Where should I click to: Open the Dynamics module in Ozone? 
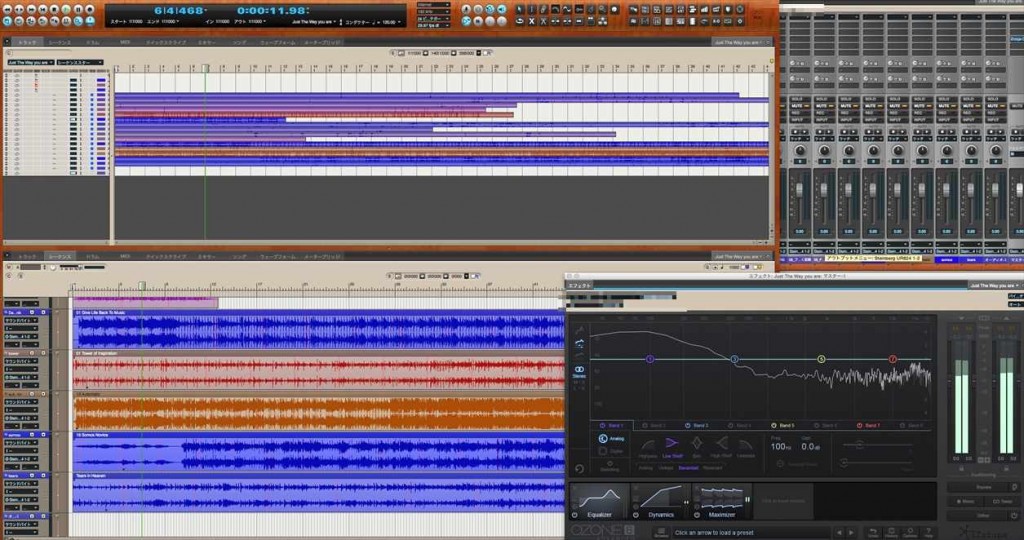point(660,501)
